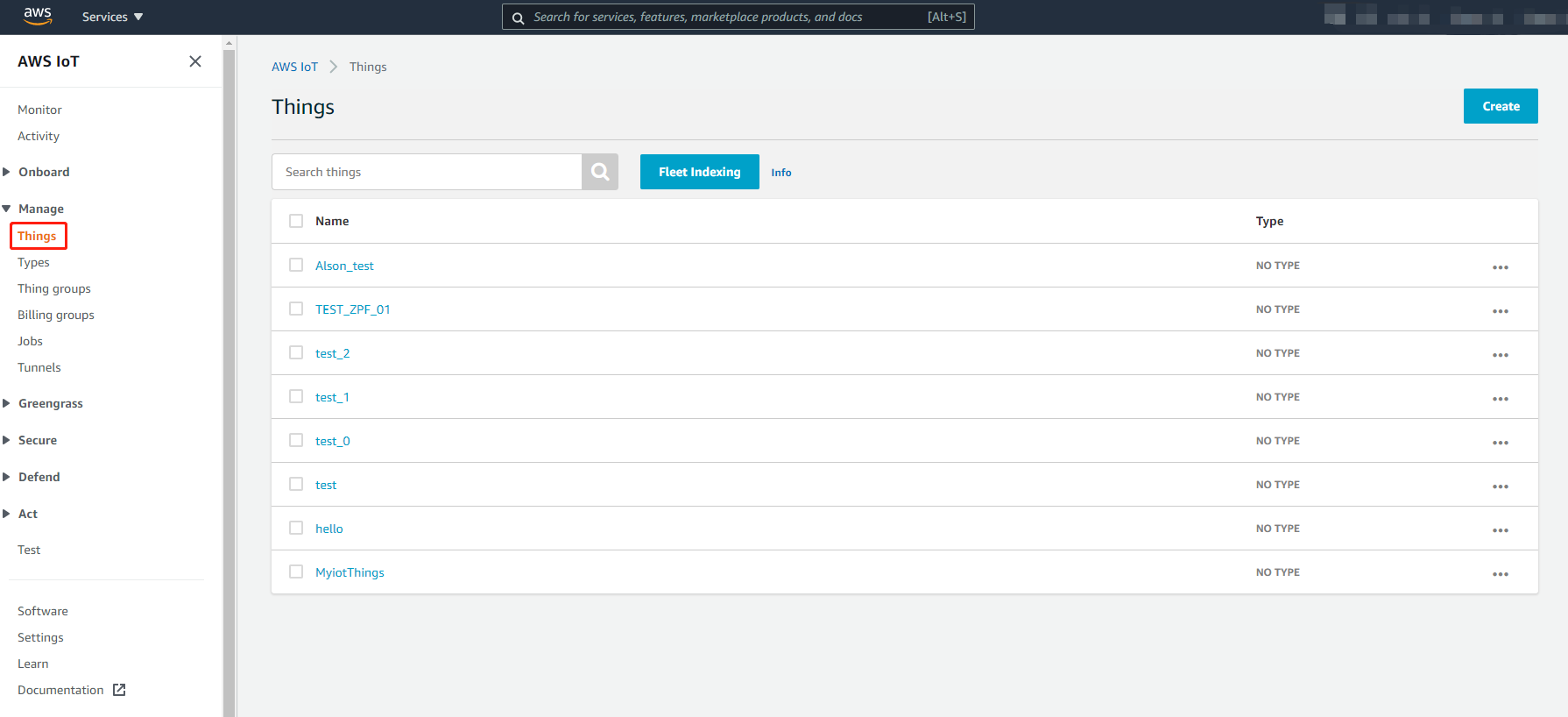Image resolution: width=1568 pixels, height=717 pixels.
Task: Go to AWS IoT breadcrumb
Action: (x=294, y=67)
